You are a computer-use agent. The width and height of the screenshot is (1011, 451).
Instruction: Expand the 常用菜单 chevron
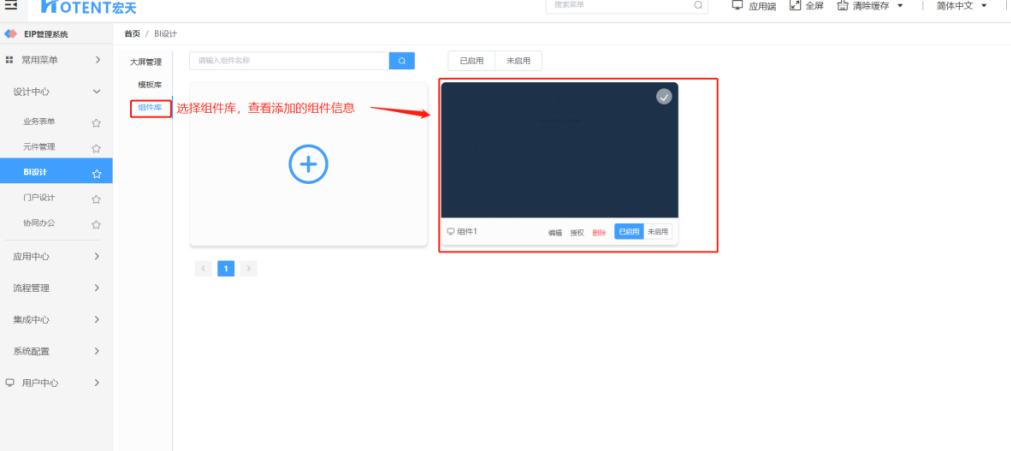point(97,60)
